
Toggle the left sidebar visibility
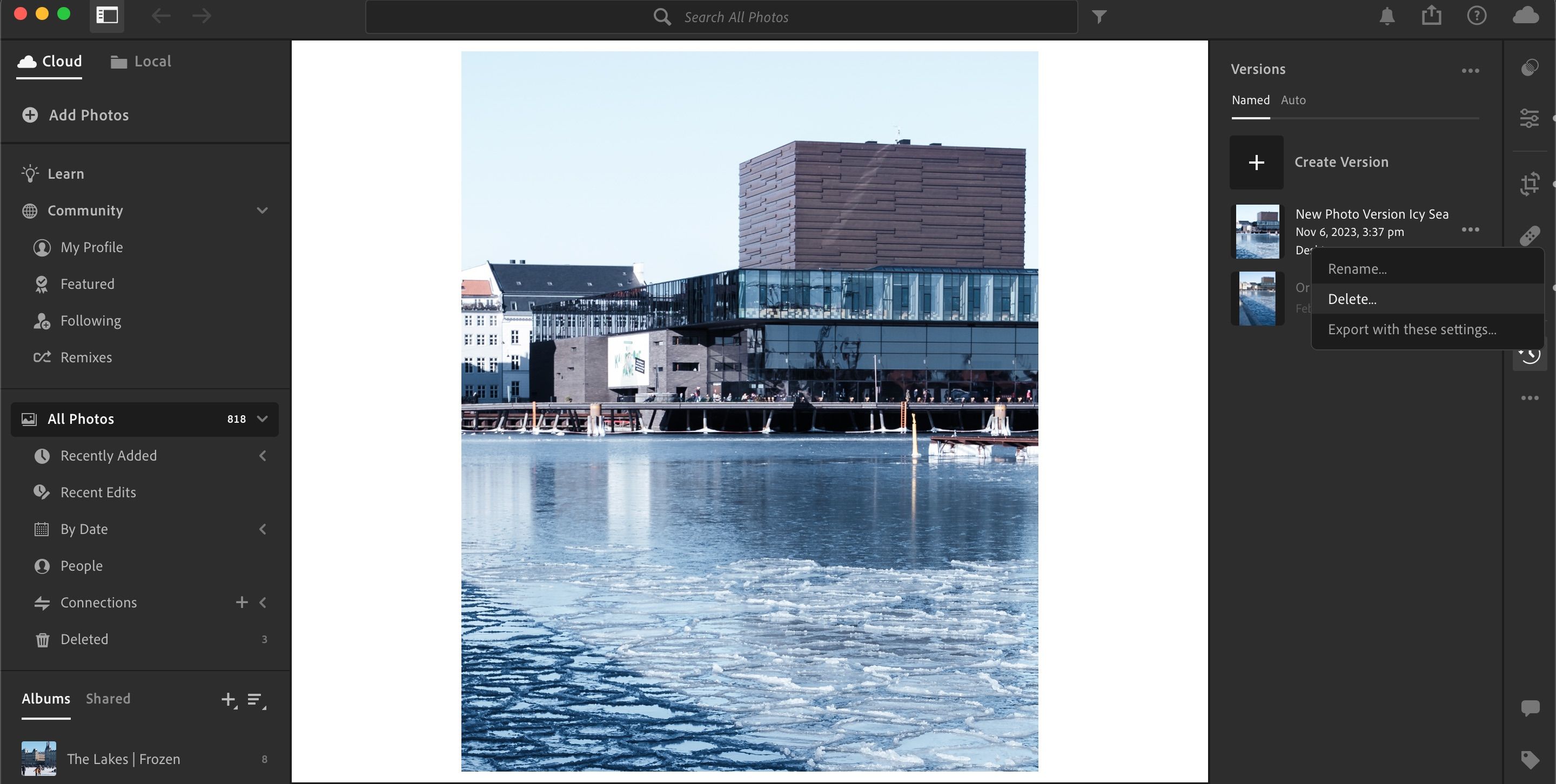pyautogui.click(x=107, y=16)
